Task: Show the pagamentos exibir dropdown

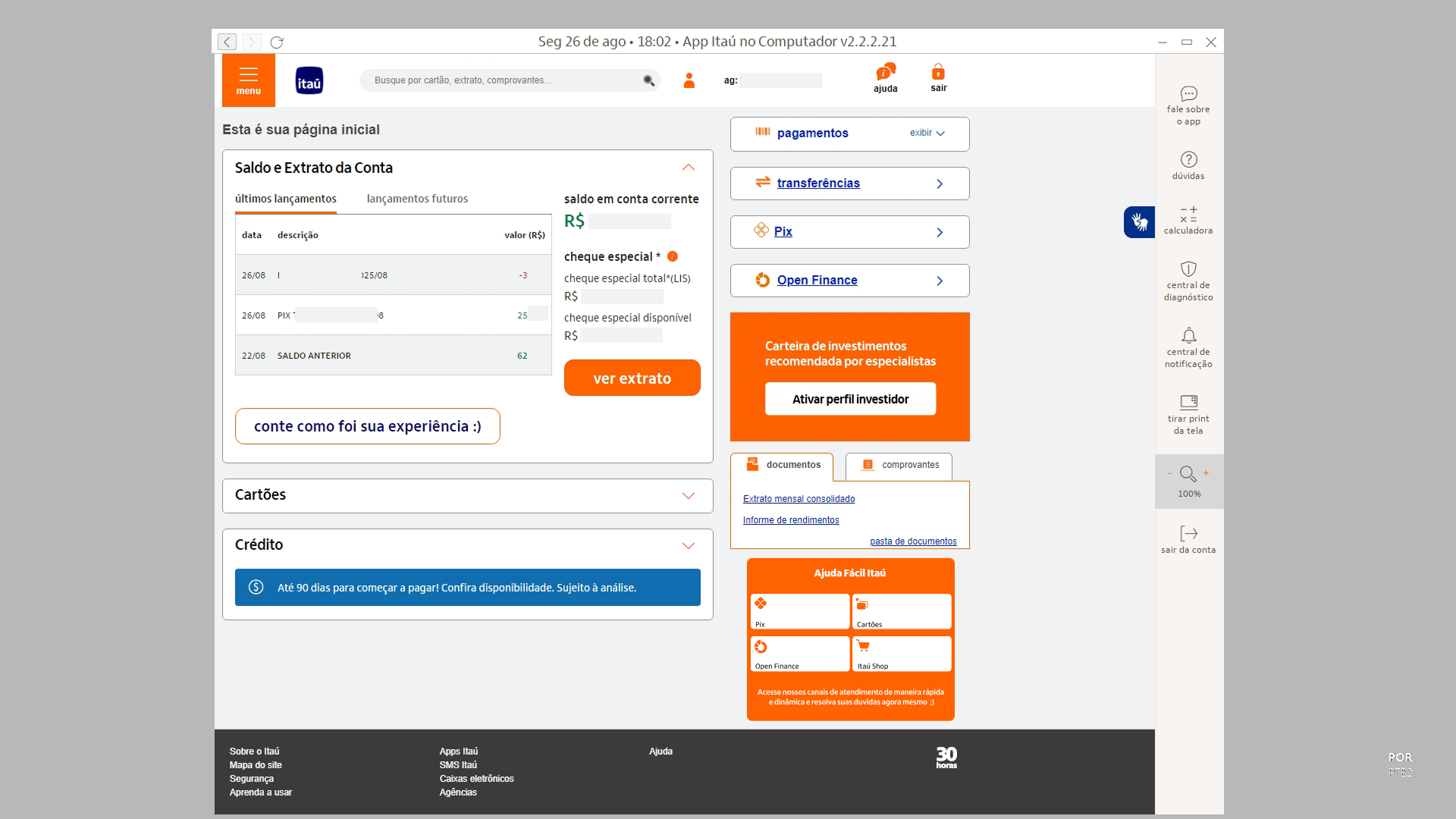Action: [x=927, y=133]
